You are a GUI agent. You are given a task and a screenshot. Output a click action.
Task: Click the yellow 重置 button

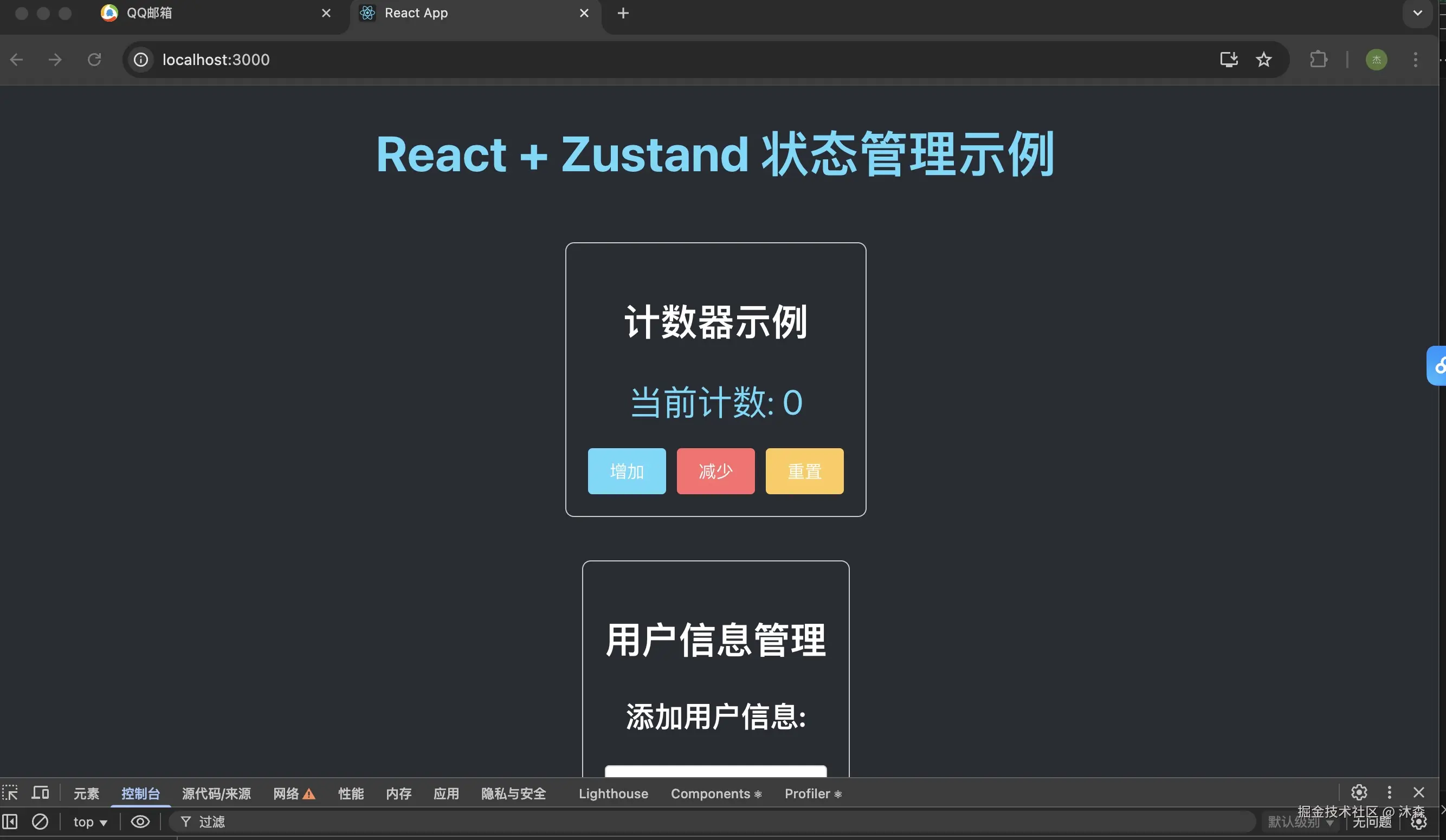pyautogui.click(x=804, y=471)
